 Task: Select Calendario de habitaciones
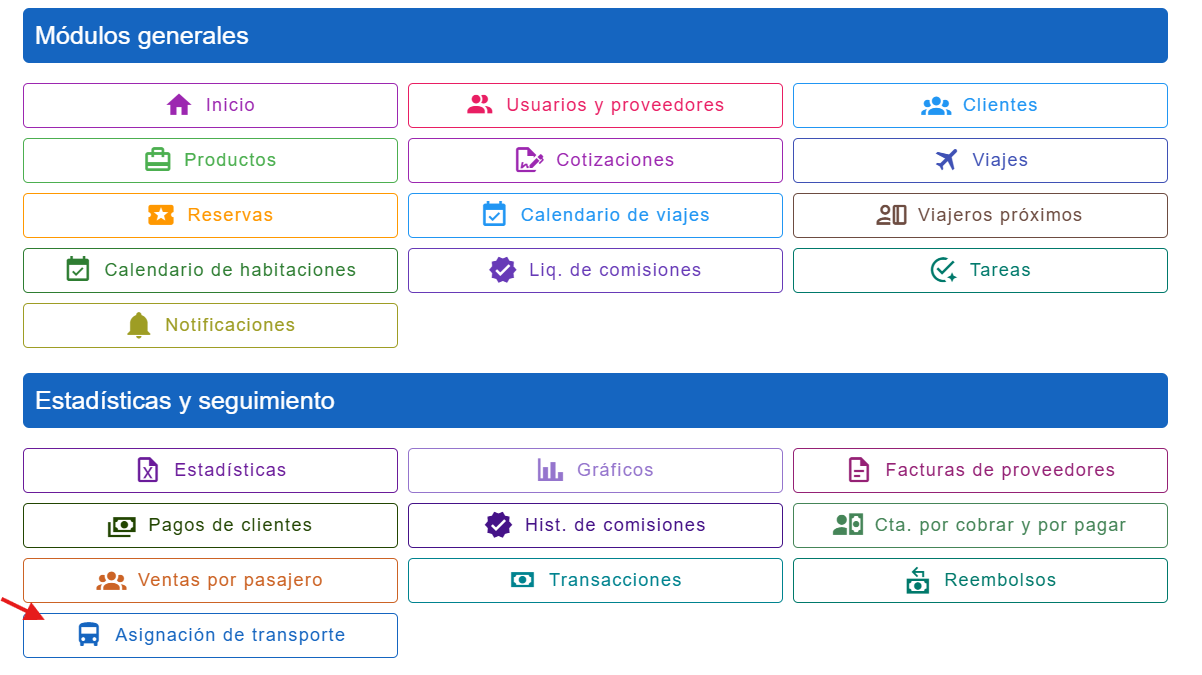tap(210, 270)
